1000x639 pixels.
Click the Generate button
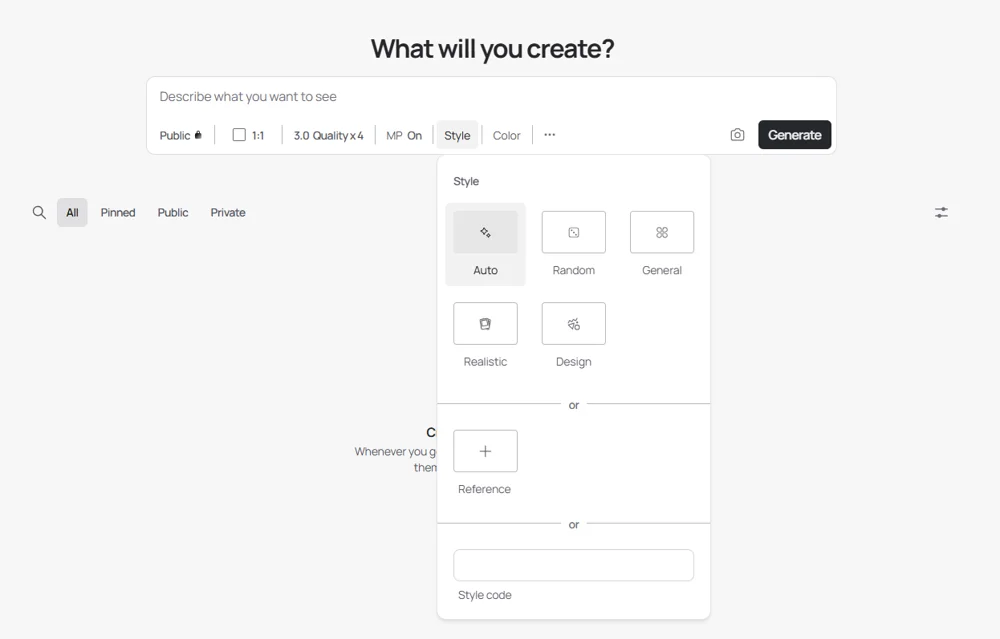pos(795,135)
